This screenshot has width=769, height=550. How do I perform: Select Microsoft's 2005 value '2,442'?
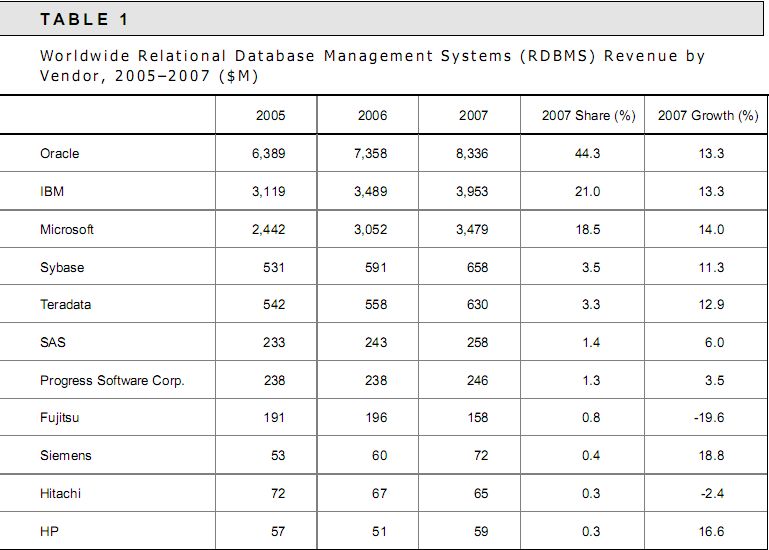(x=269, y=230)
